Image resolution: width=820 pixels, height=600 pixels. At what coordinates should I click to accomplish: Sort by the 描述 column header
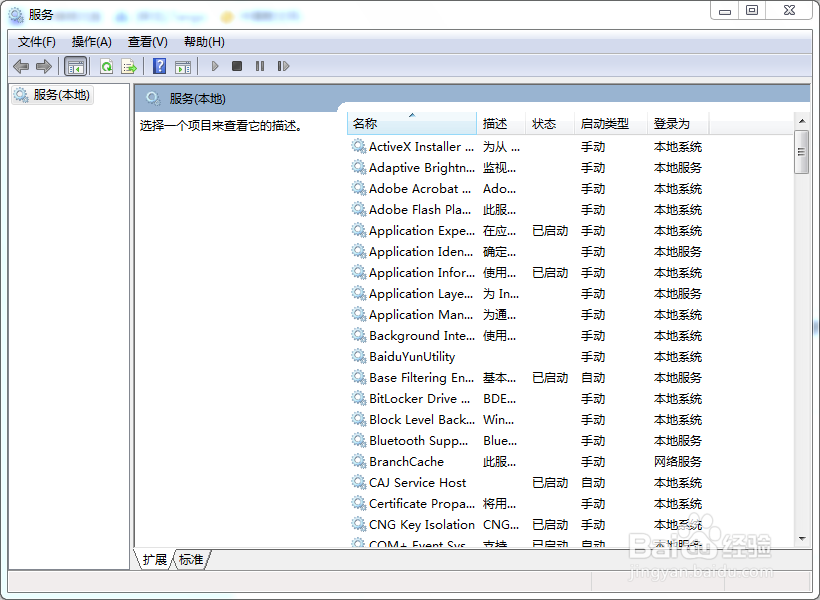coord(500,123)
